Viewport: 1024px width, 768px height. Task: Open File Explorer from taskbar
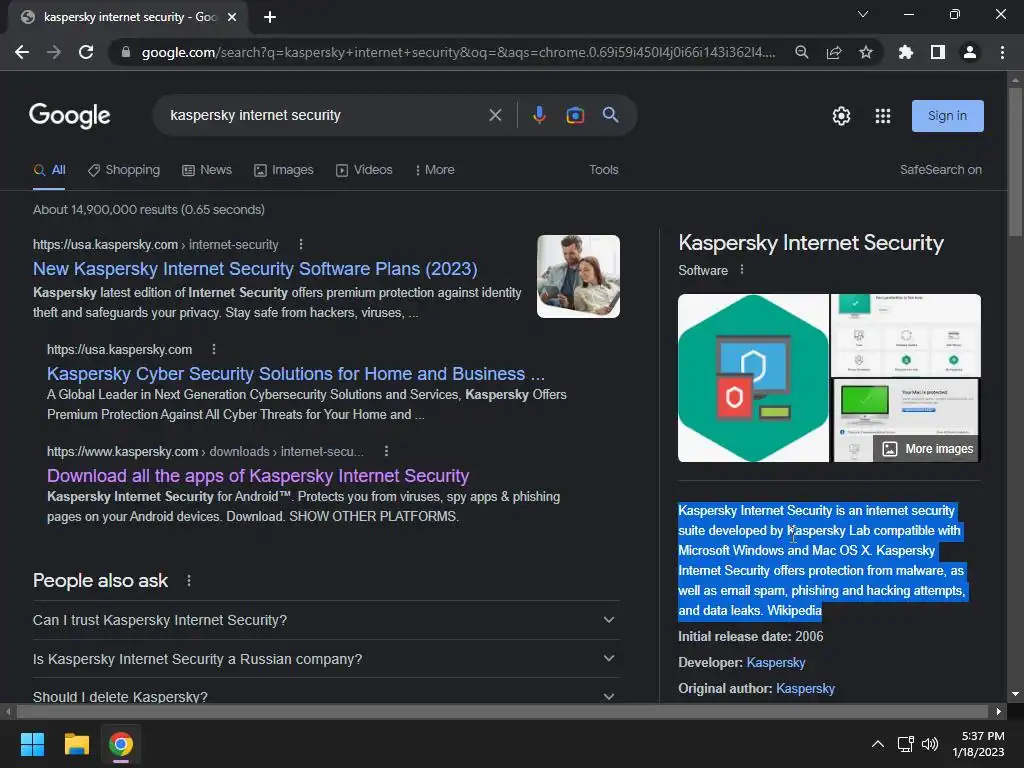pos(76,744)
